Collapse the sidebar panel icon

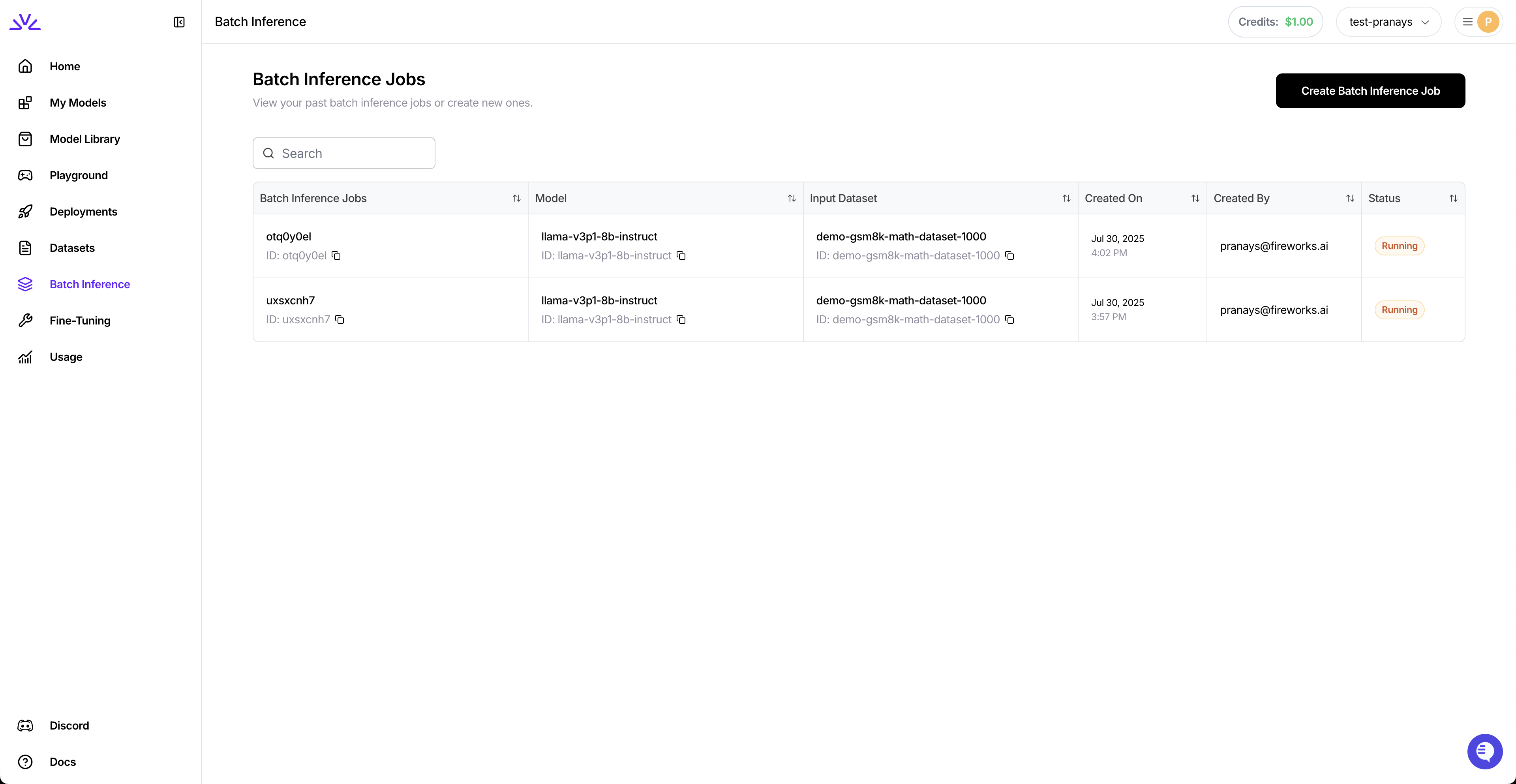pos(179,23)
